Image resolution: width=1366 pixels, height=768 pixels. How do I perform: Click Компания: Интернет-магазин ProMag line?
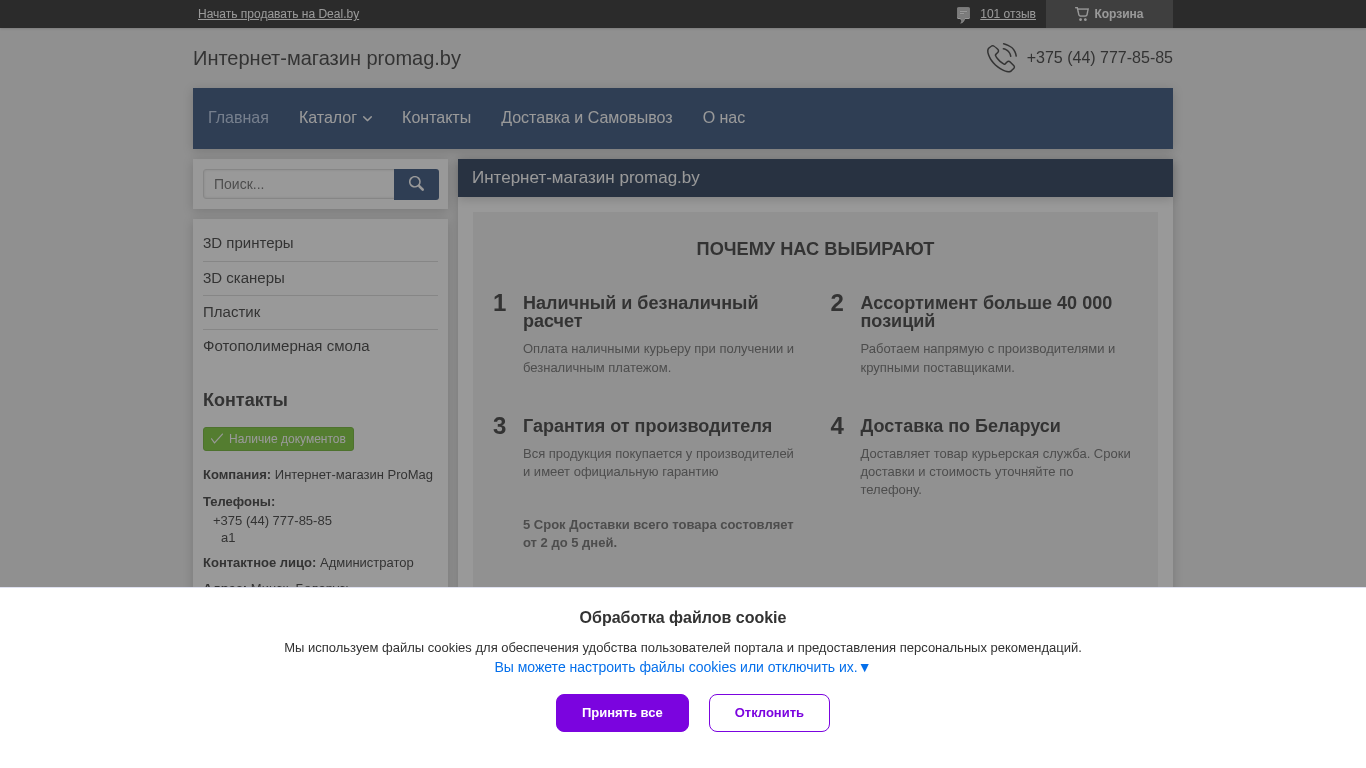tap(318, 475)
